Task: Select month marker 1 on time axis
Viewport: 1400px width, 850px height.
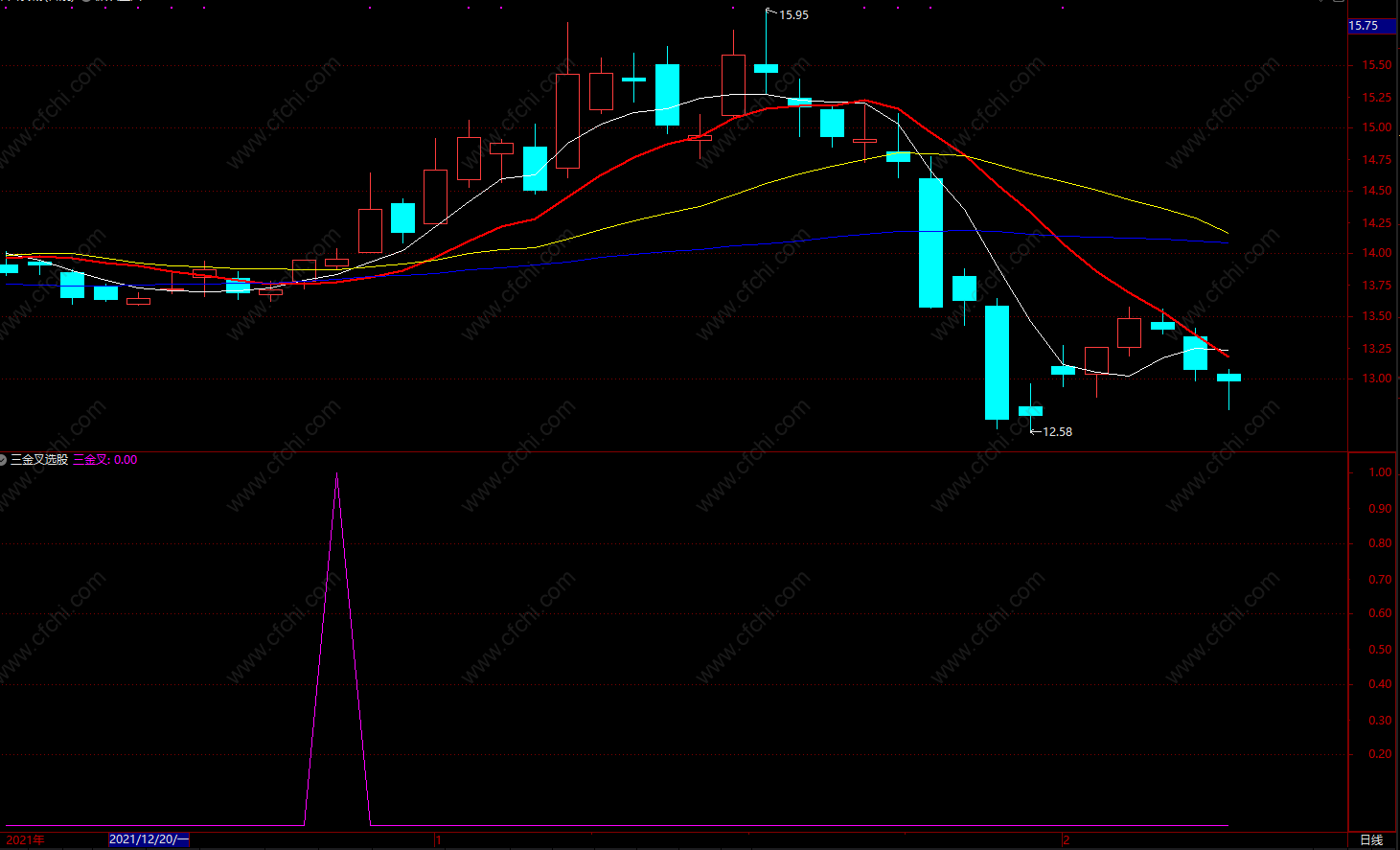Action: click(x=439, y=840)
